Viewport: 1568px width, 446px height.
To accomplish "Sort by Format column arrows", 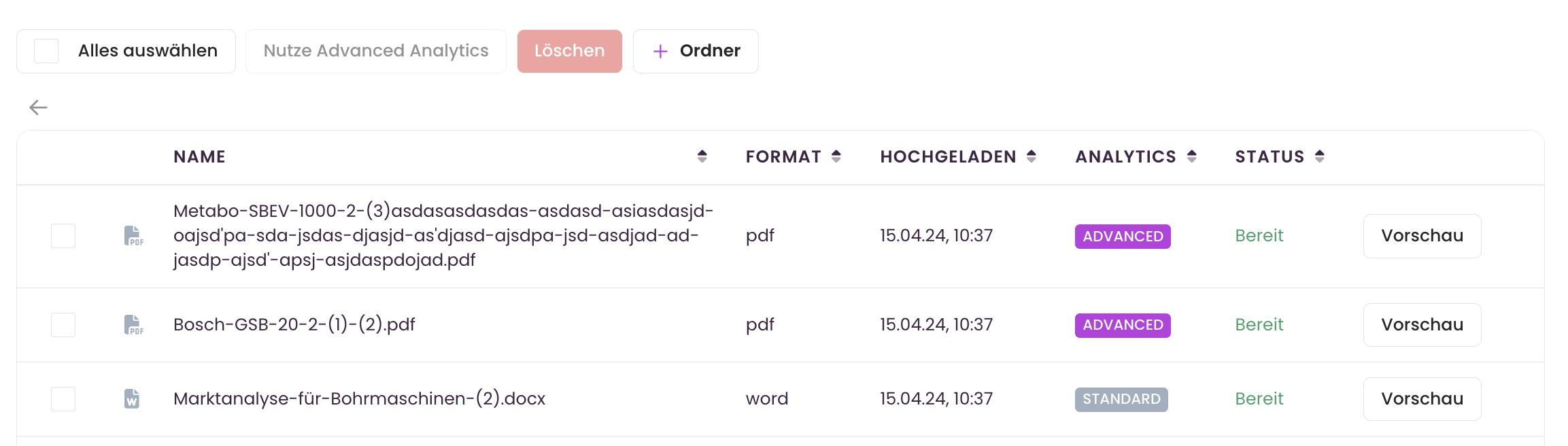I will point(836,156).
